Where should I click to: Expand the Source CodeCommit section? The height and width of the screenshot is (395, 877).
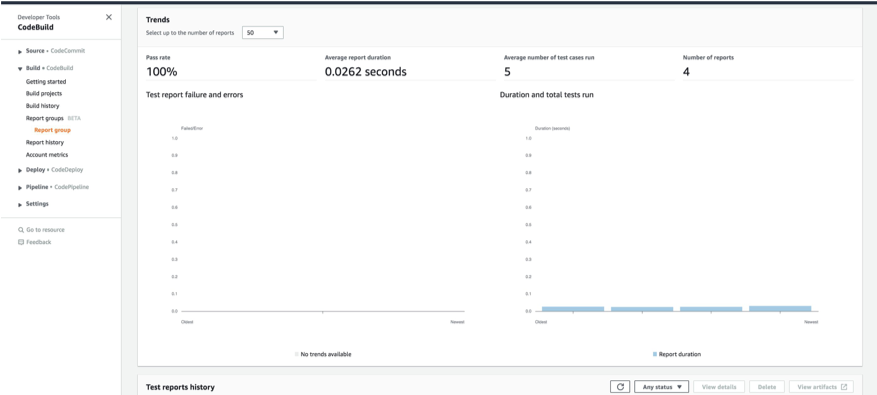pyautogui.click(x=21, y=51)
